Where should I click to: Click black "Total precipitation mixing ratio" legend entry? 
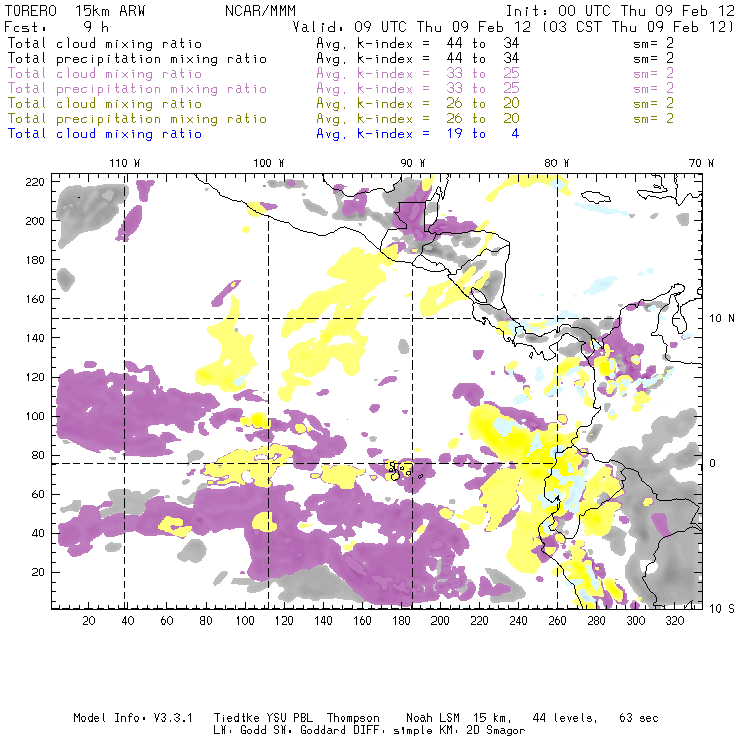point(137,59)
